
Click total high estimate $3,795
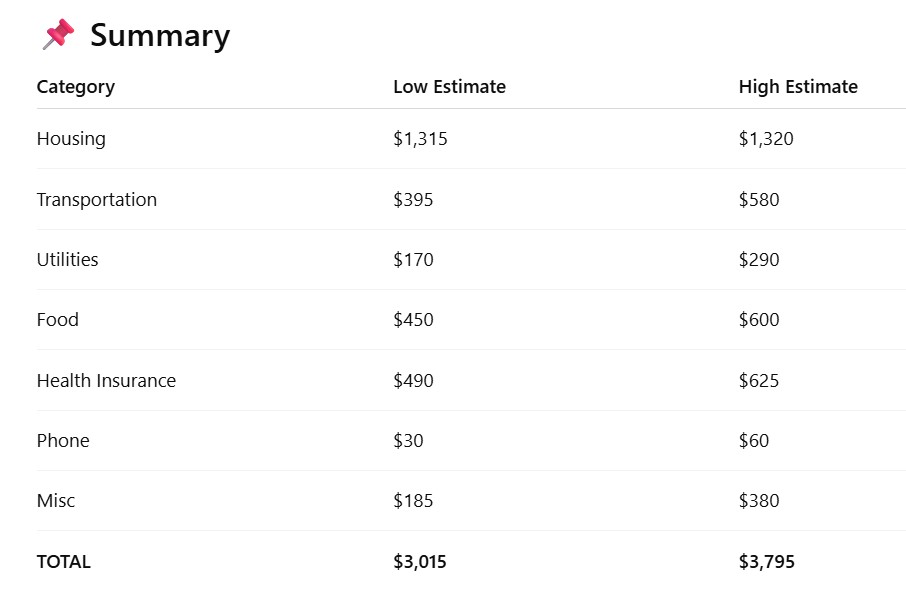[767, 562]
